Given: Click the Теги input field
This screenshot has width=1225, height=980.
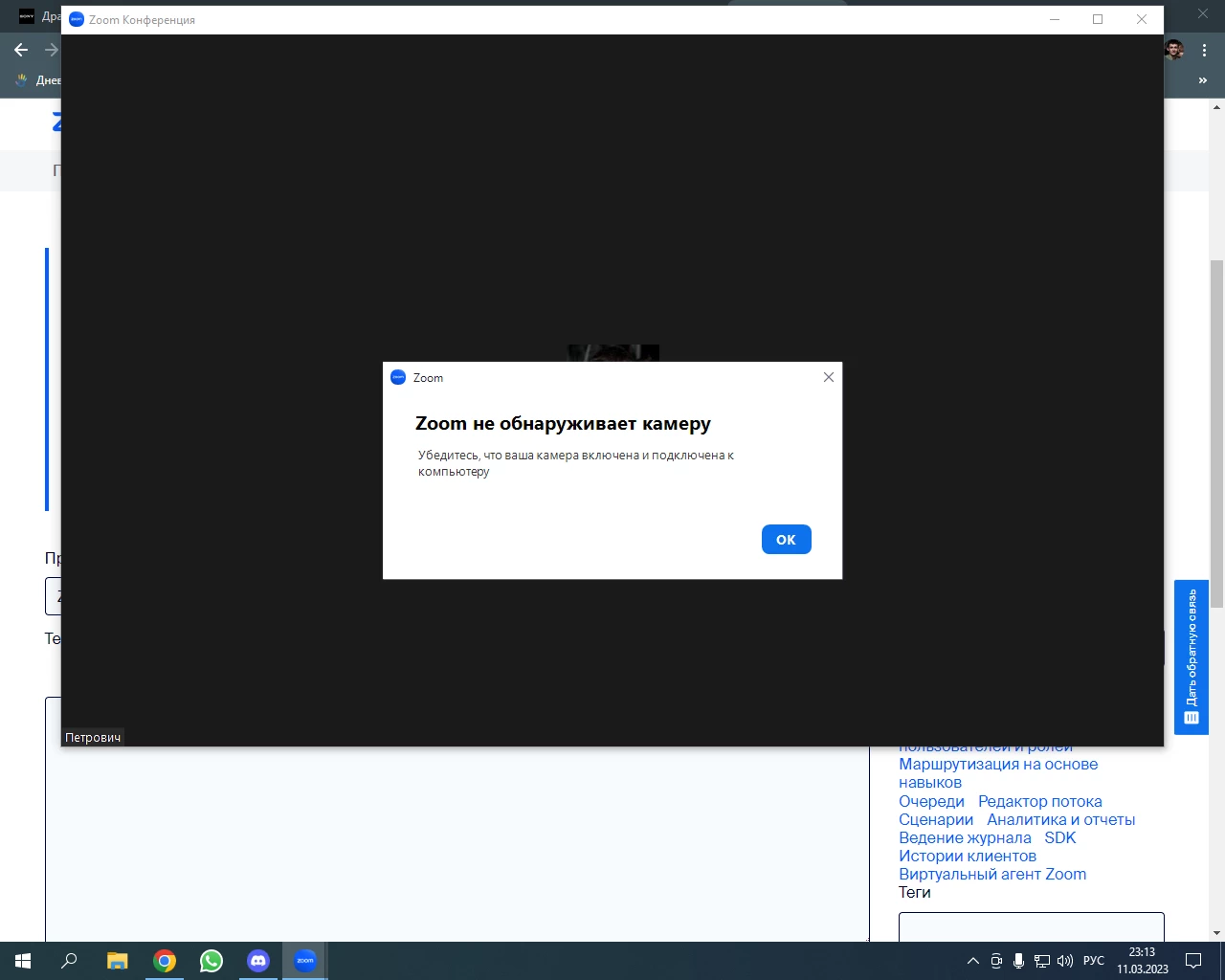Looking at the screenshot, I should click(1032, 926).
